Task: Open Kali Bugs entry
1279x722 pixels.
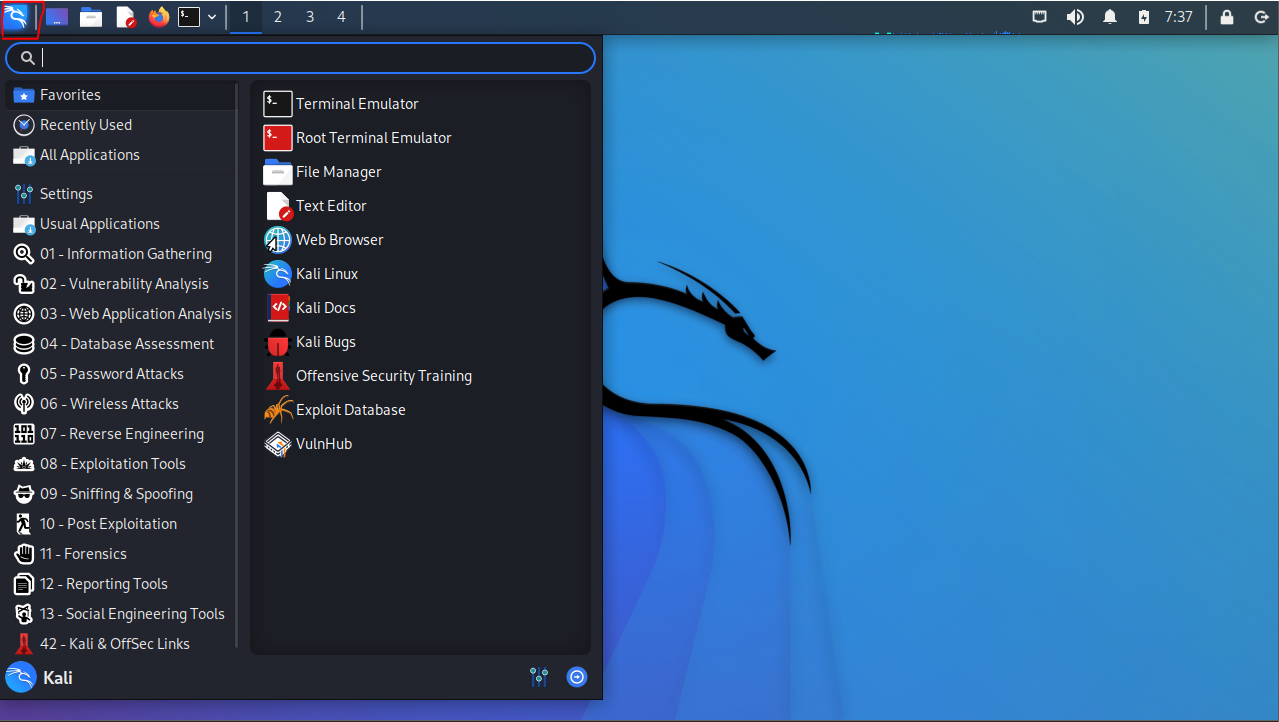Action: click(421, 342)
